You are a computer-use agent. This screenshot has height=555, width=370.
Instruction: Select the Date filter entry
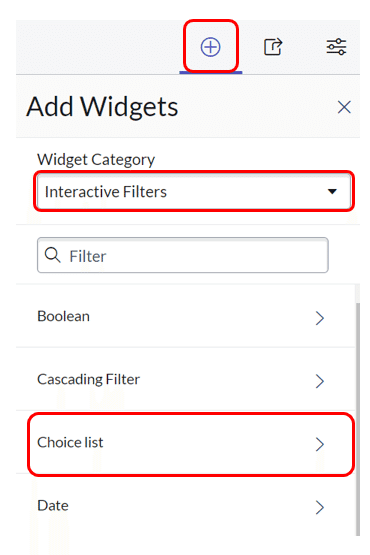(186, 505)
